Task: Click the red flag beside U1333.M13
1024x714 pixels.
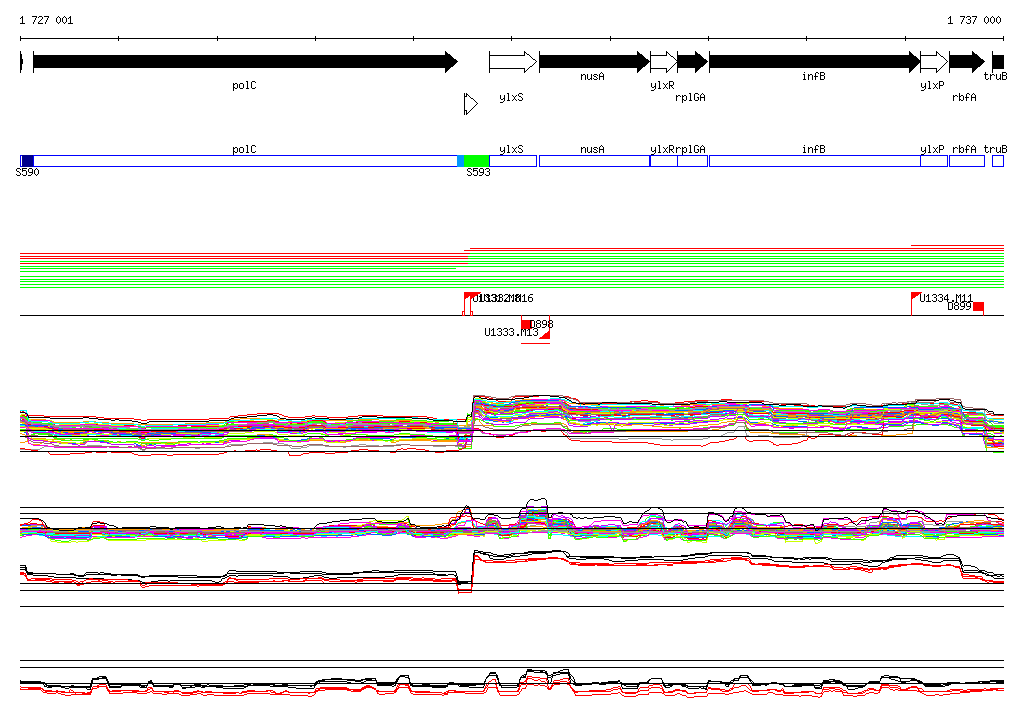Action: click(x=545, y=334)
